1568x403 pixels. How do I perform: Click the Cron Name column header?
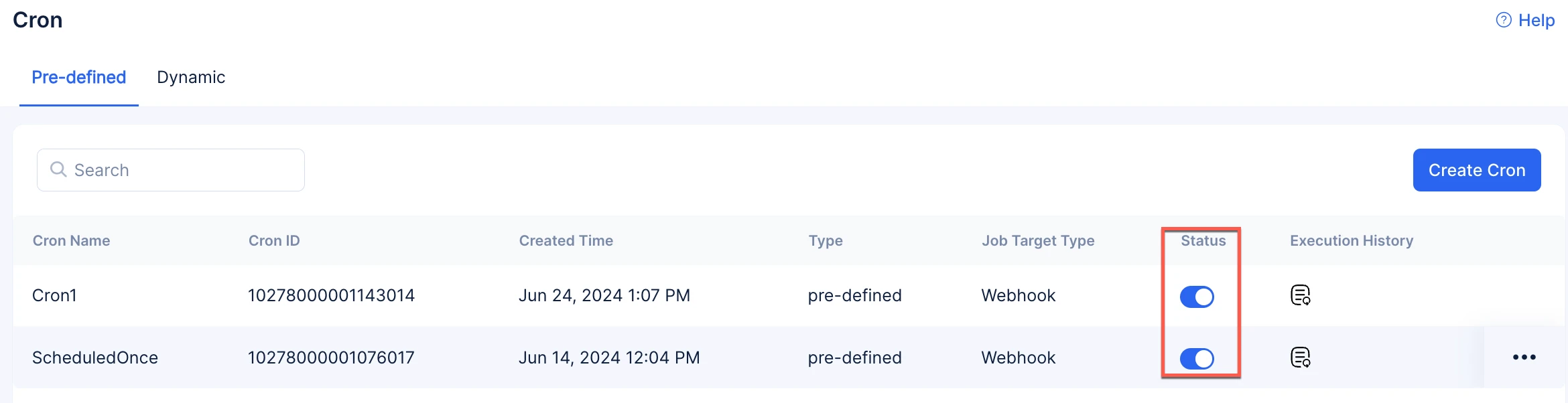[72, 240]
